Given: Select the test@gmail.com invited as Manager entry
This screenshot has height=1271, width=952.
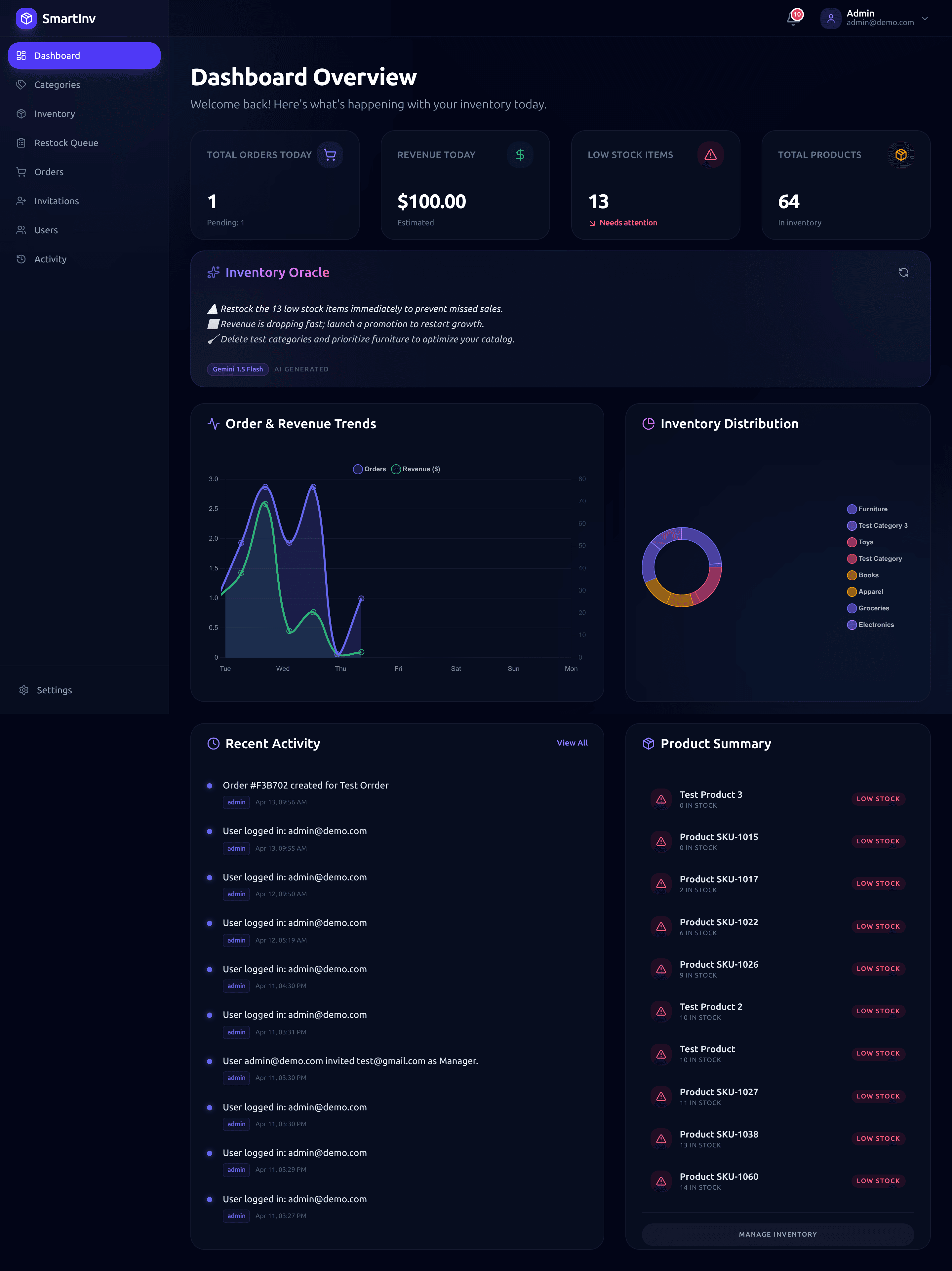Looking at the screenshot, I should coord(350,1061).
